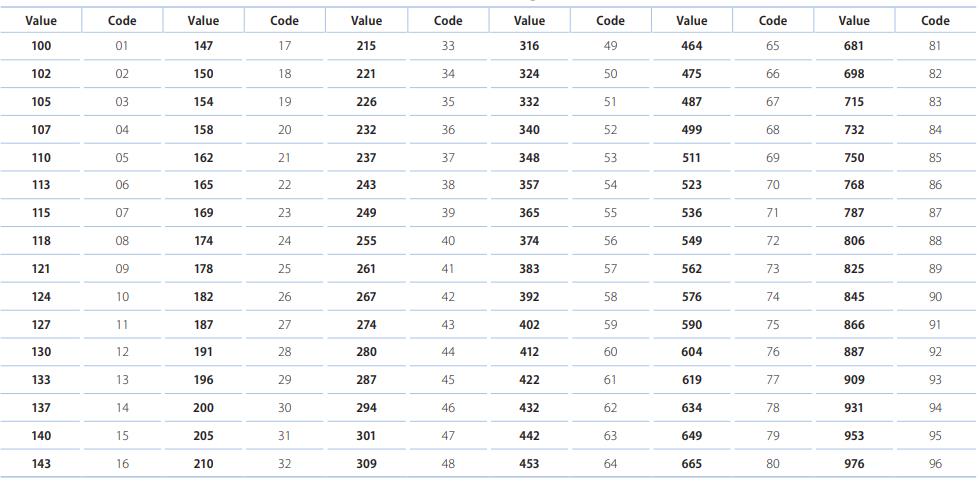Click the value 383 cell
This screenshot has height=483, width=979.
pos(529,269)
